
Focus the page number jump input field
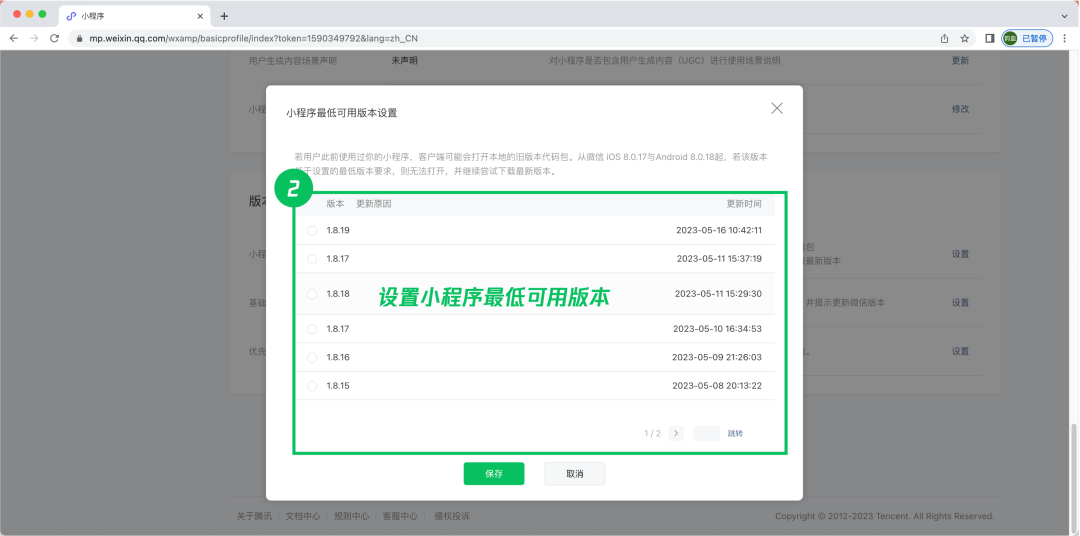coord(707,433)
